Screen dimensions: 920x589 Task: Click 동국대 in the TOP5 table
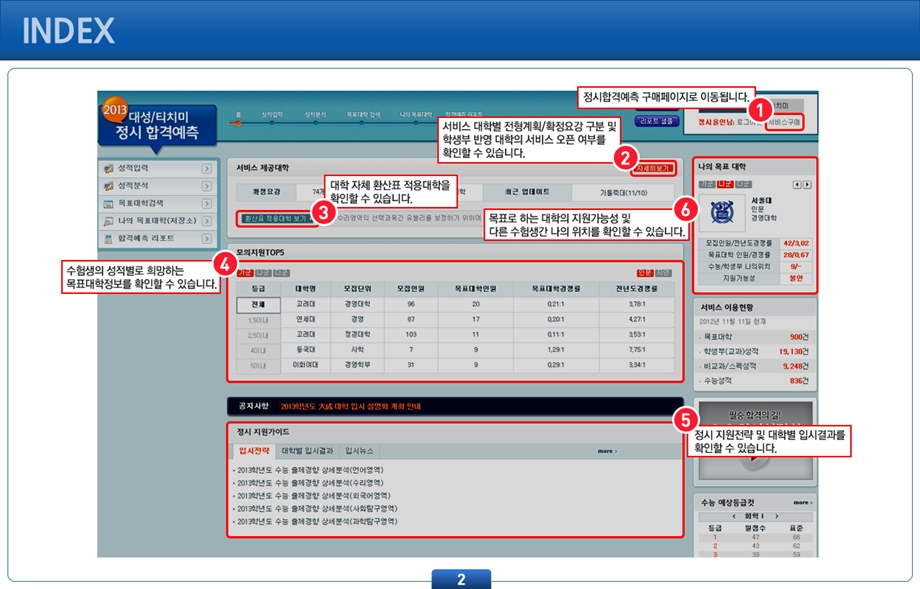[x=305, y=350]
